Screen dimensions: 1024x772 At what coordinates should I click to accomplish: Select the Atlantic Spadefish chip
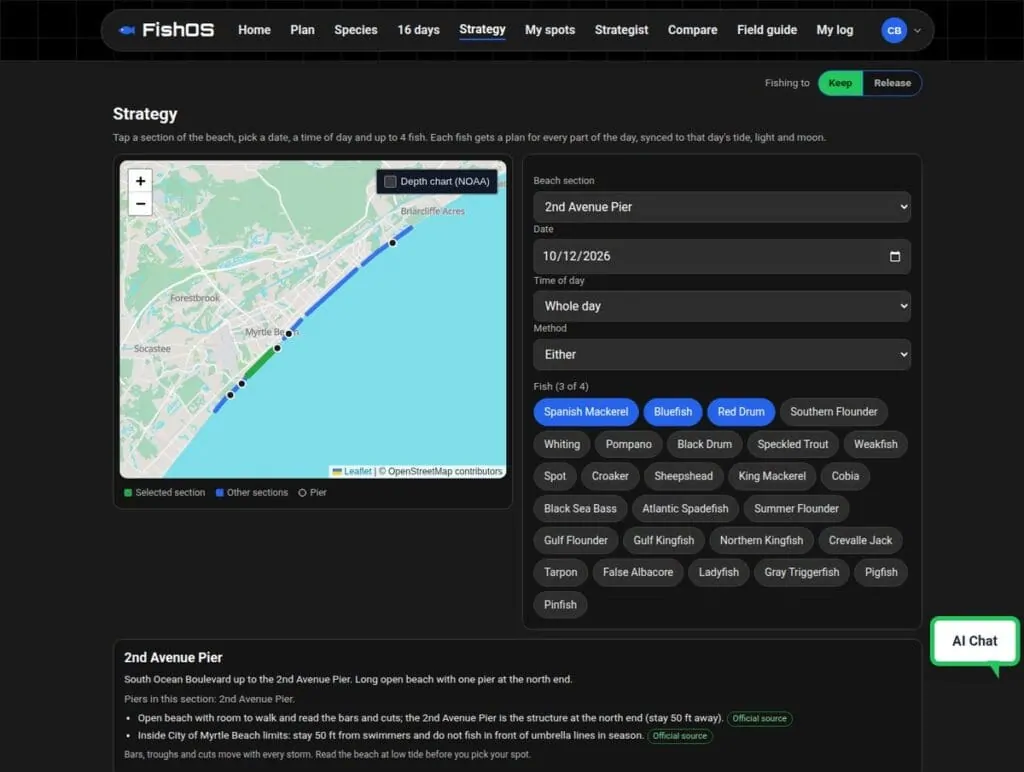click(x=685, y=509)
